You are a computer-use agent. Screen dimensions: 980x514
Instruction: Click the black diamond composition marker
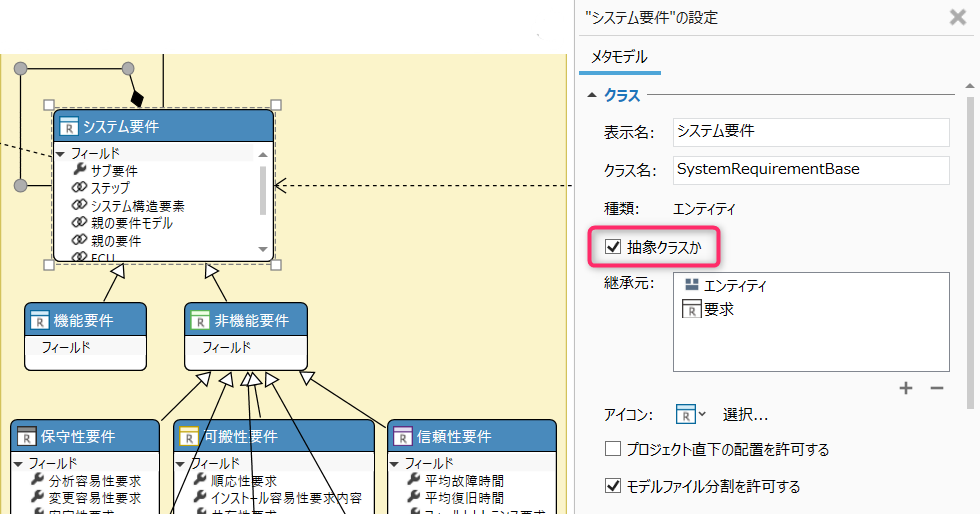pos(137,99)
